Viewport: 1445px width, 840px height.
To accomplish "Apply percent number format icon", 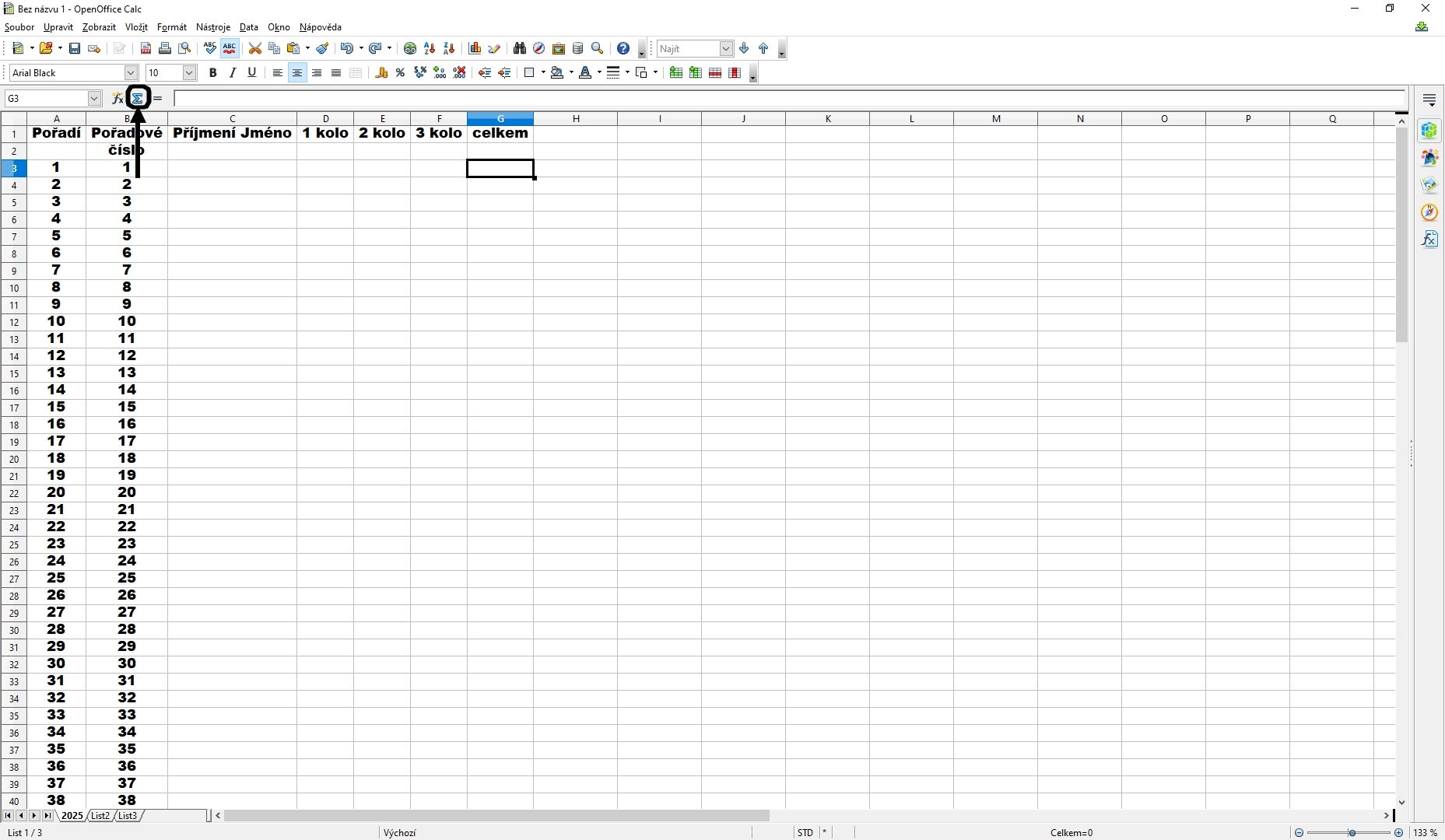I will [x=400, y=72].
